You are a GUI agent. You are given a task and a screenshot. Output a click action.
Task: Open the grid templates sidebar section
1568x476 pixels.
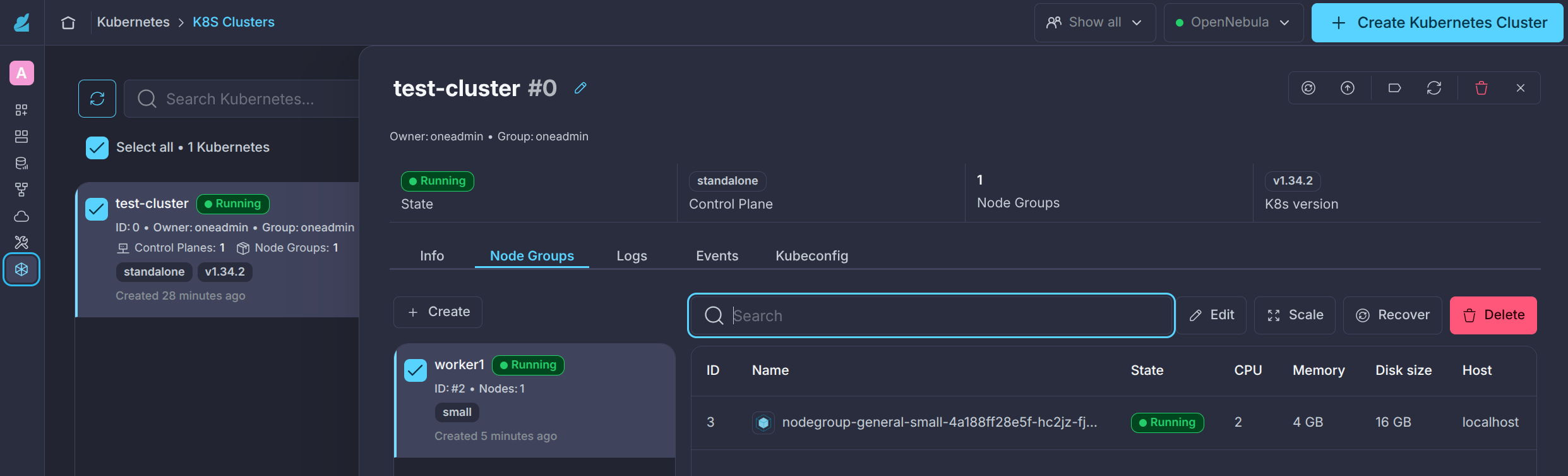(21, 137)
